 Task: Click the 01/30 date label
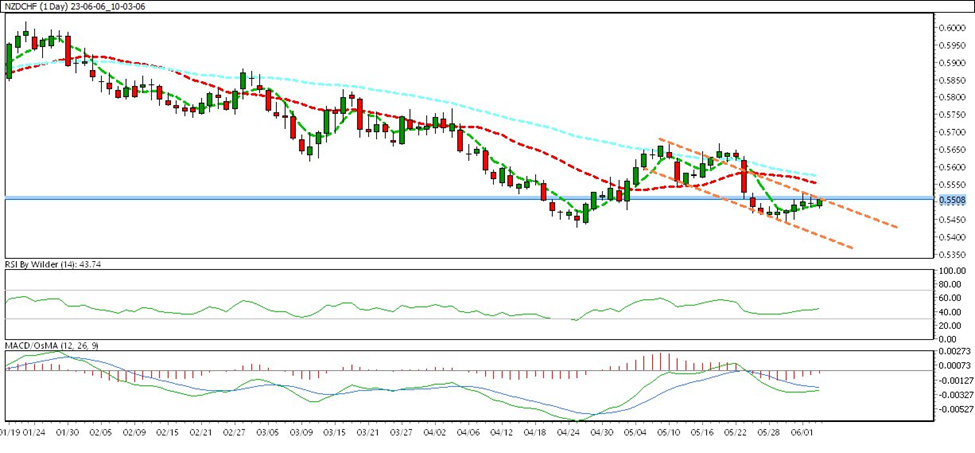click(68, 430)
